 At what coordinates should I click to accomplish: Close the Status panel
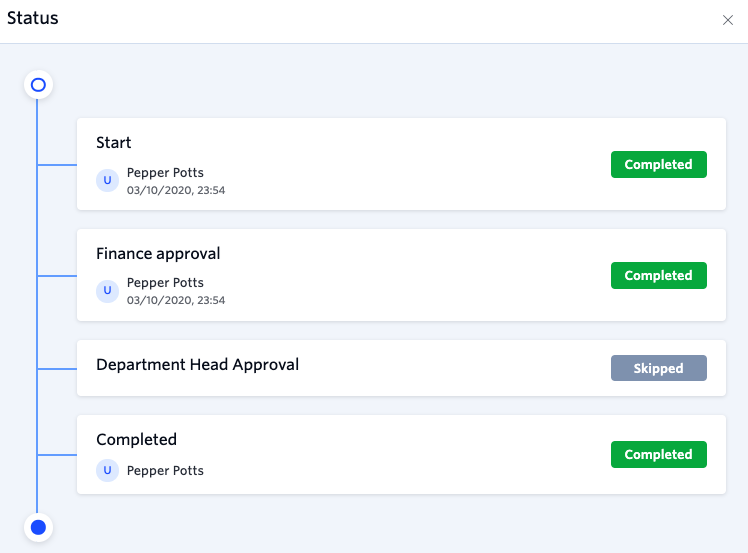point(727,20)
